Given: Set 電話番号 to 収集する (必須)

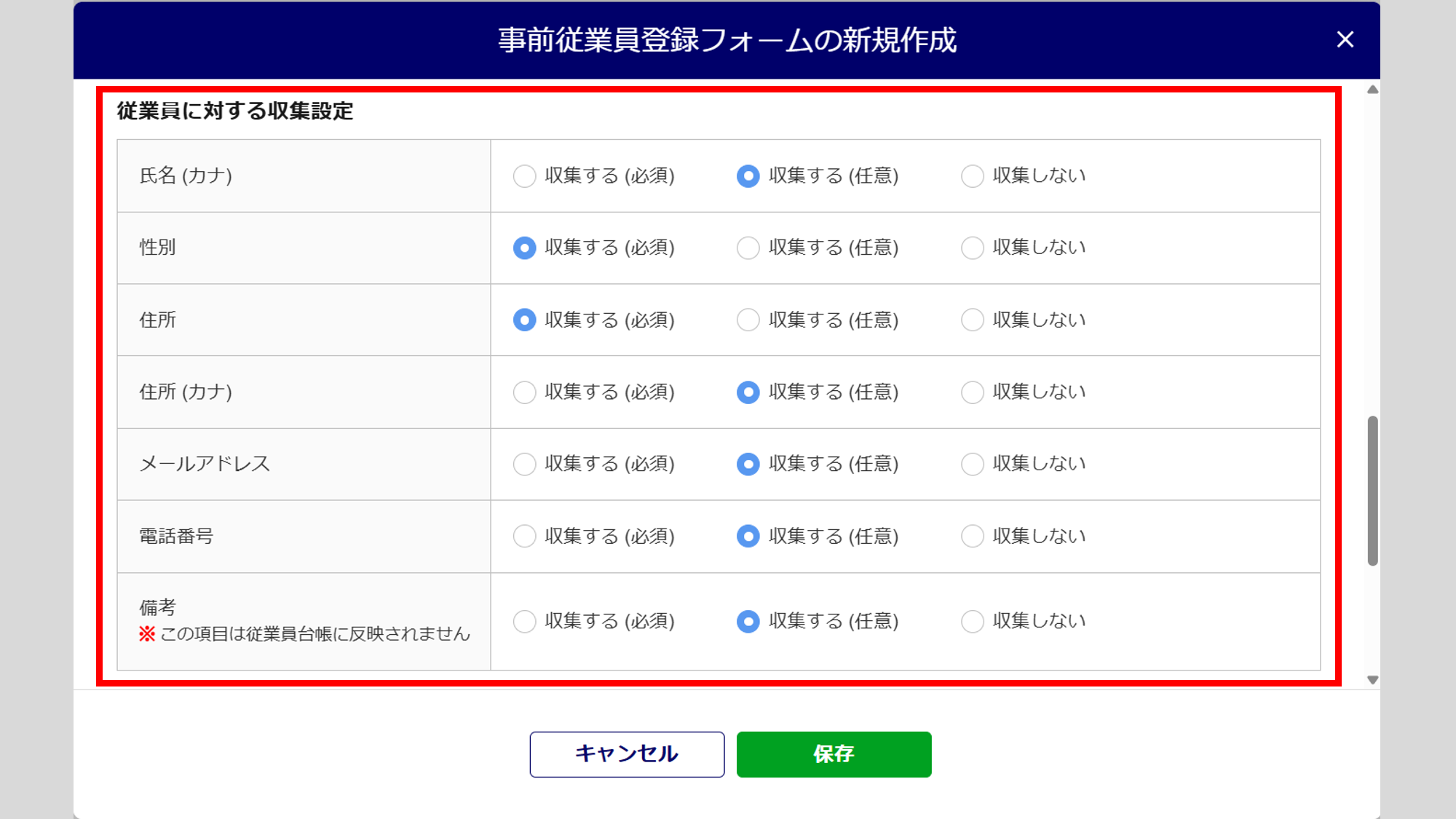Looking at the screenshot, I should click(x=524, y=537).
